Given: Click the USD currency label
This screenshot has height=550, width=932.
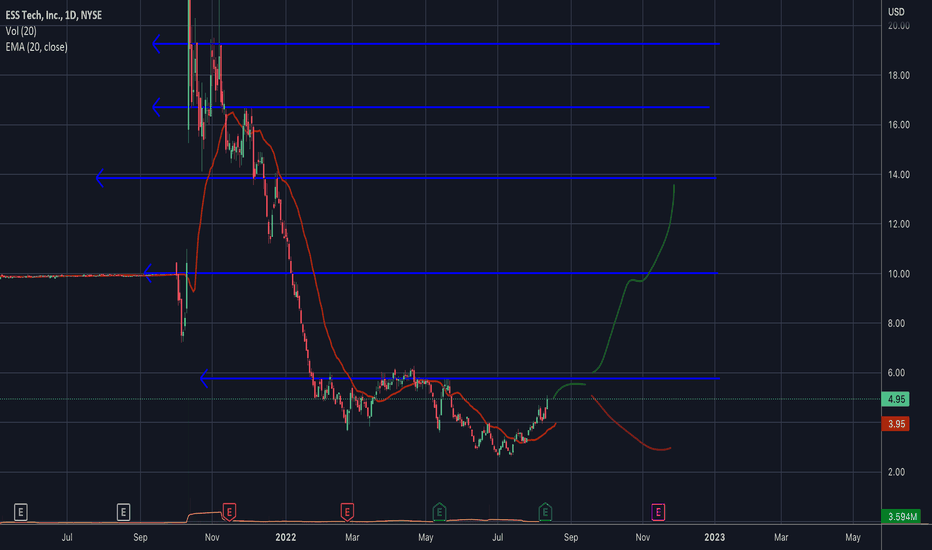Looking at the screenshot, I should pos(896,12).
